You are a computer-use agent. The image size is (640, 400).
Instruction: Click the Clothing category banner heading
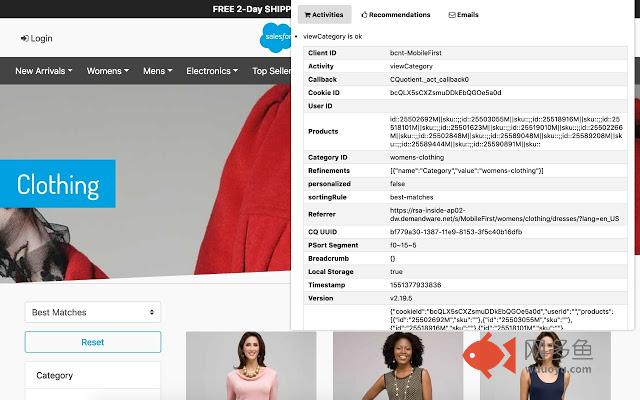(x=58, y=184)
